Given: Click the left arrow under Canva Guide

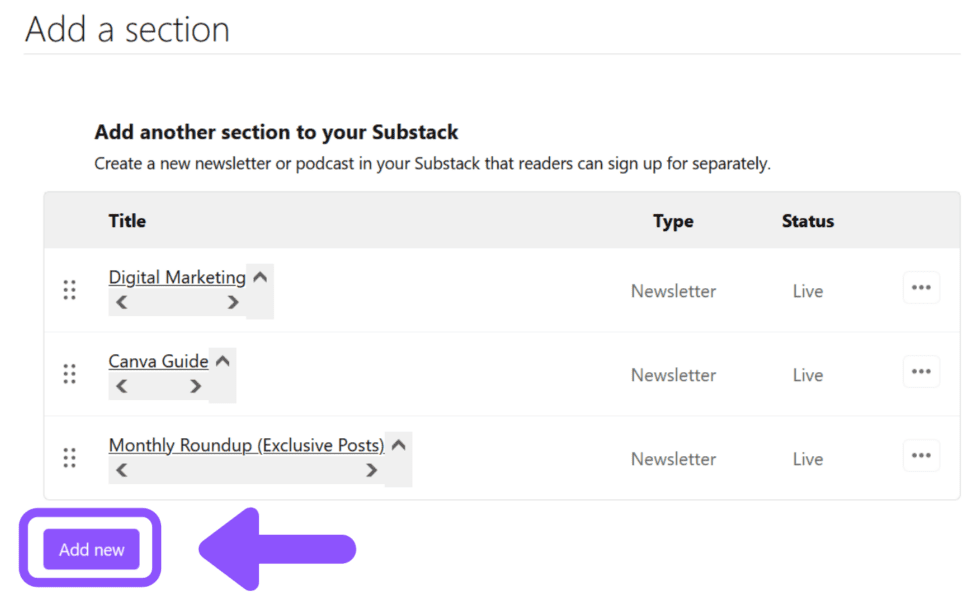Looking at the screenshot, I should 121,386.
